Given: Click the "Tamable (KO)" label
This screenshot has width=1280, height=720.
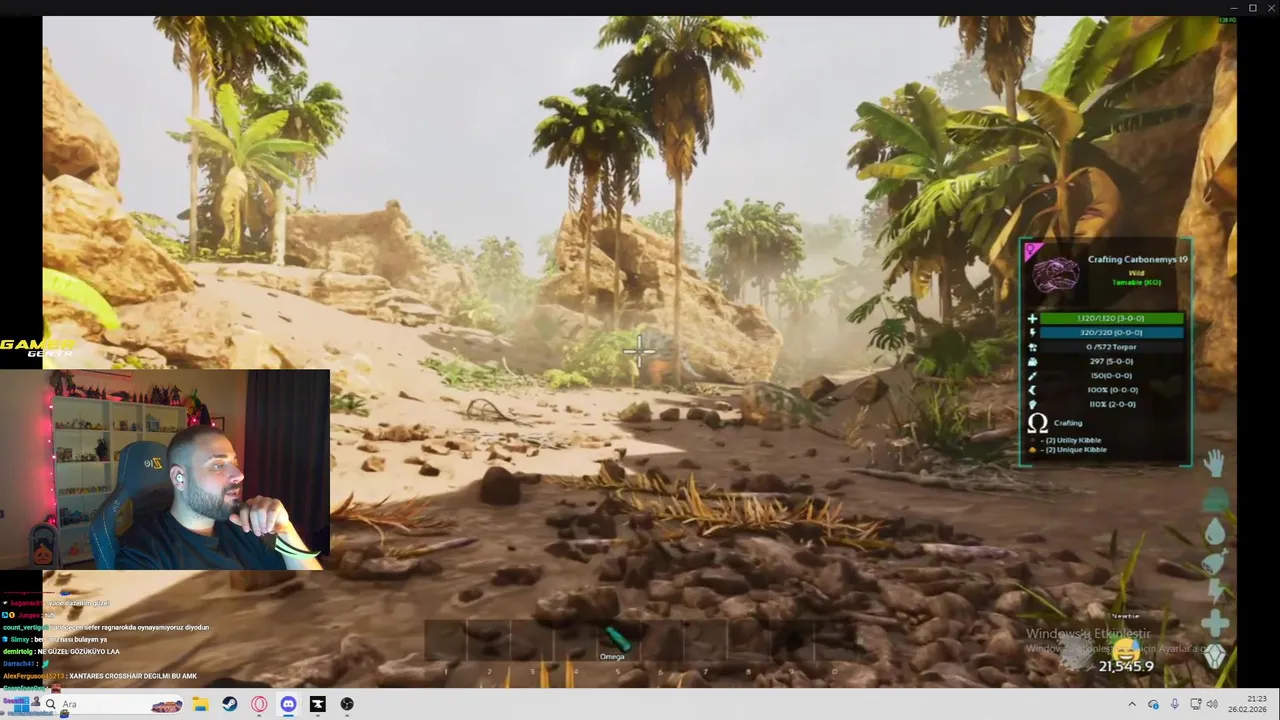Looking at the screenshot, I should point(1136,283).
